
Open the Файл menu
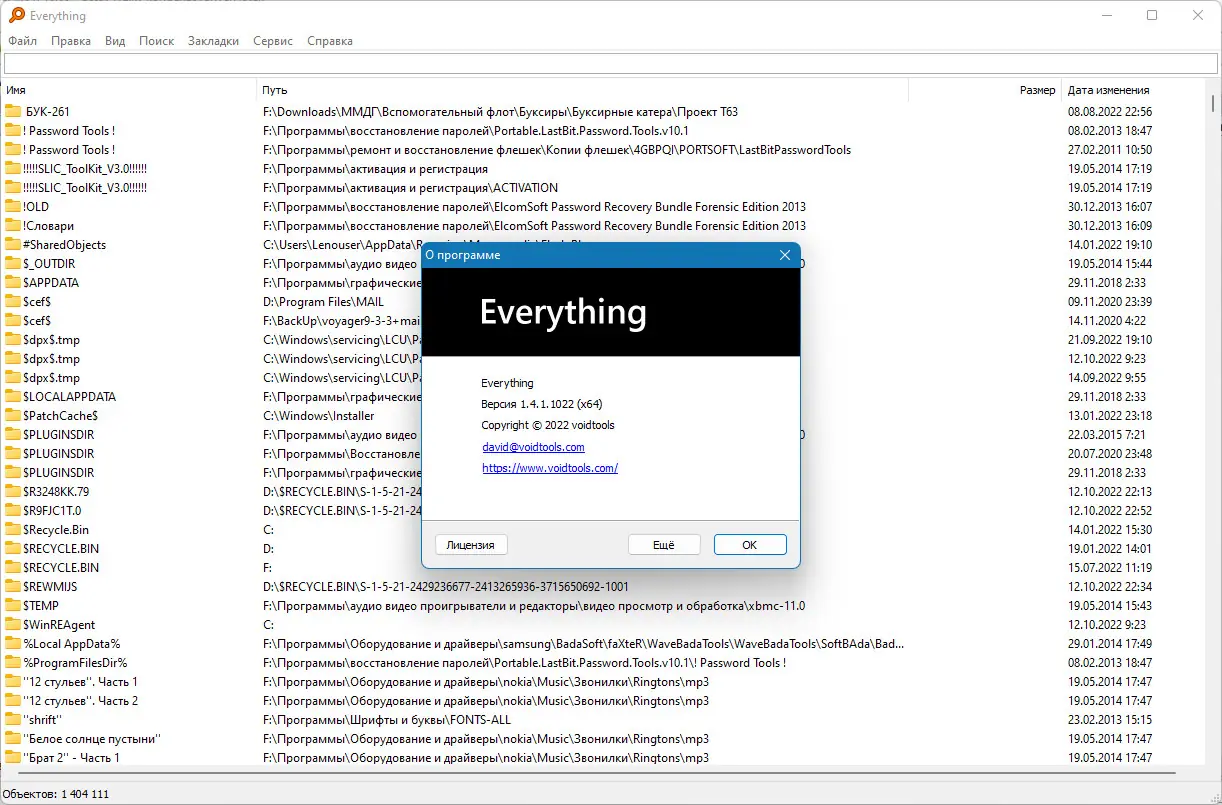[x=22, y=41]
